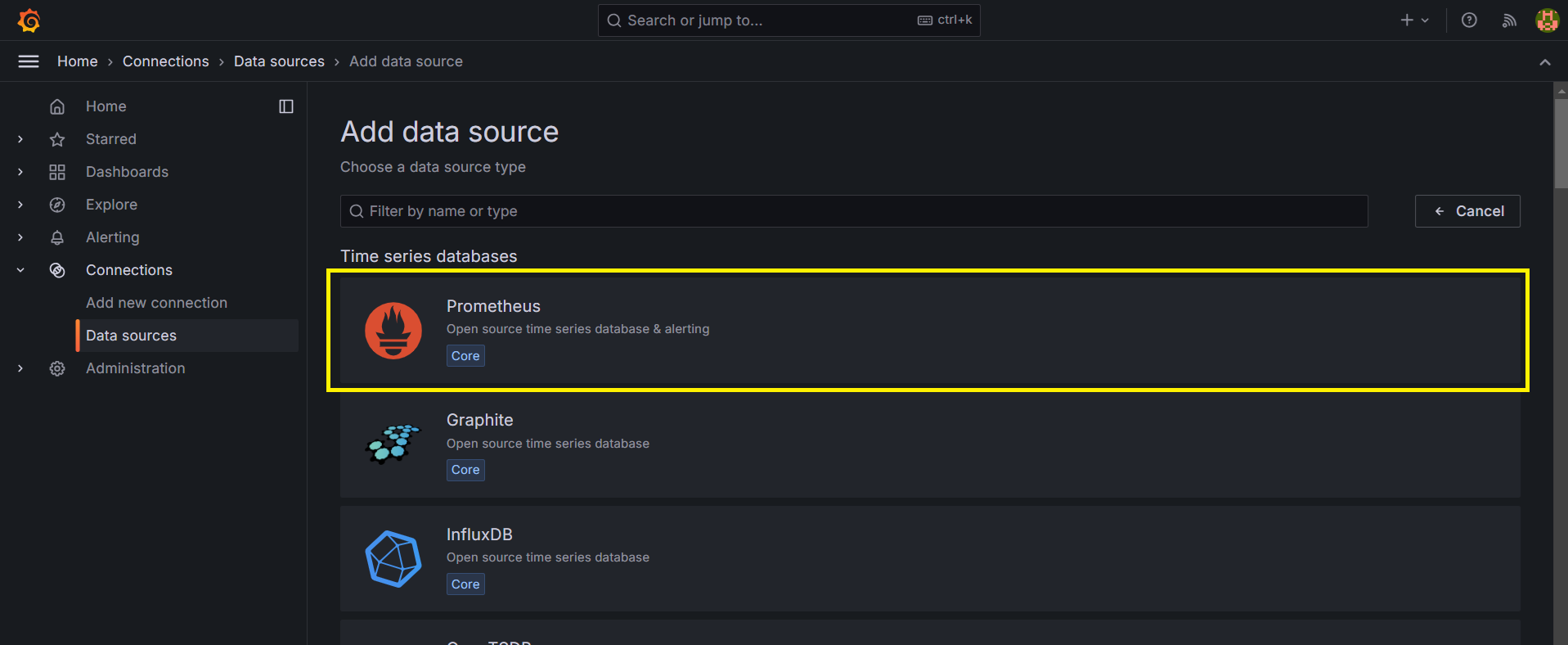This screenshot has width=1568, height=645.
Task: Select Data sources sidebar item
Action: 187,336
